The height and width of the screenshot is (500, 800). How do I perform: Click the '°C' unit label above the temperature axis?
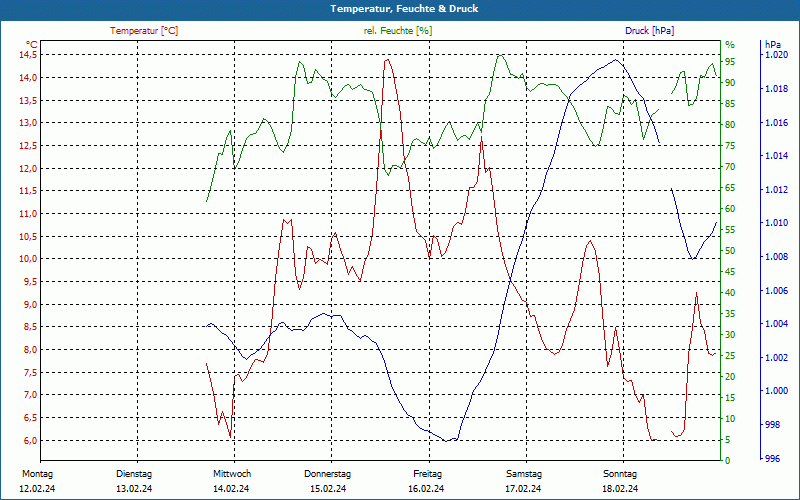click(x=32, y=44)
